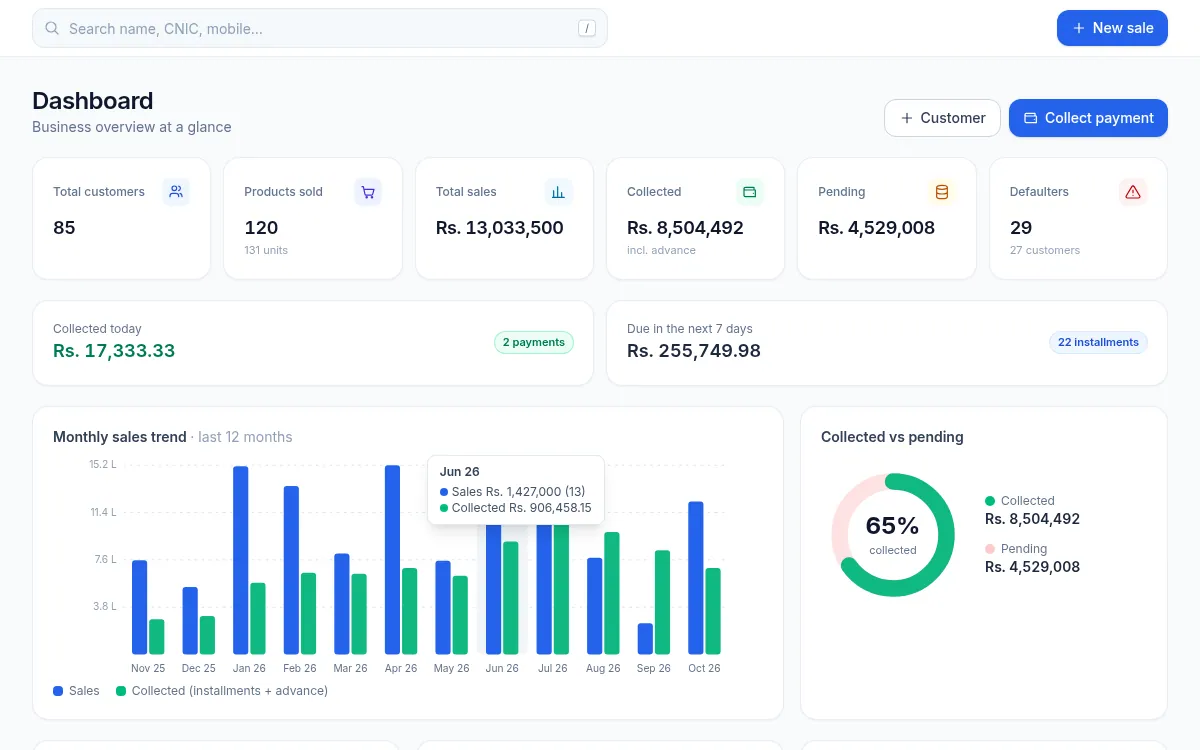The height and width of the screenshot is (750, 1200).
Task: Click the New sale button
Action: pos(1112,28)
